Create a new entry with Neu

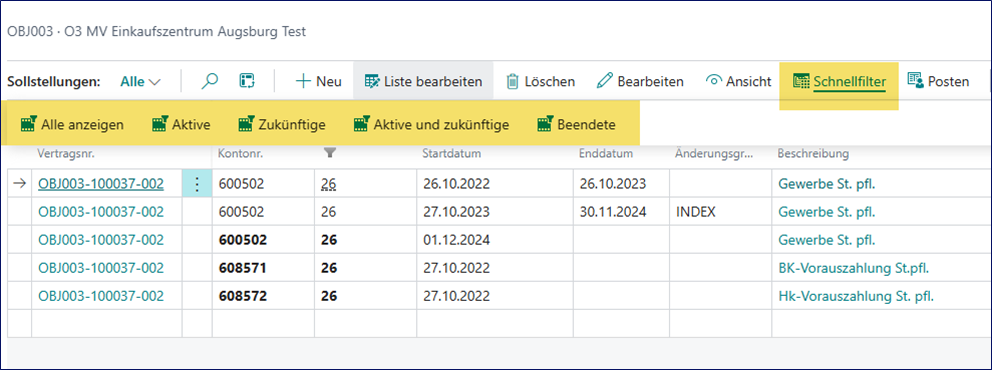[319, 82]
